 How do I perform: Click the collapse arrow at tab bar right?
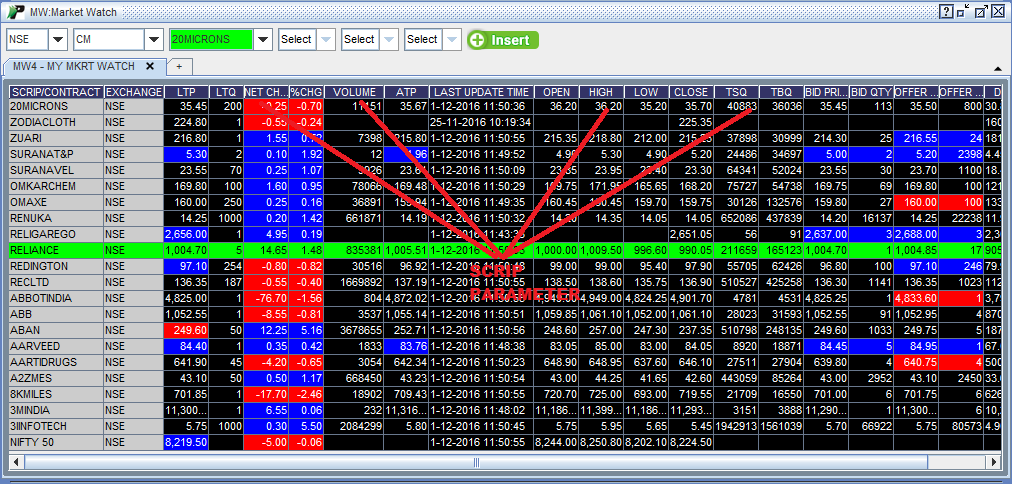[997, 67]
